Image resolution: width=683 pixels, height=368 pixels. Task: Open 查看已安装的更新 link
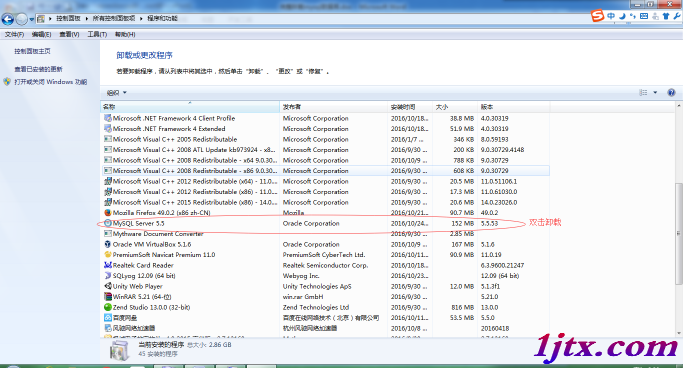pyautogui.click(x=38, y=69)
